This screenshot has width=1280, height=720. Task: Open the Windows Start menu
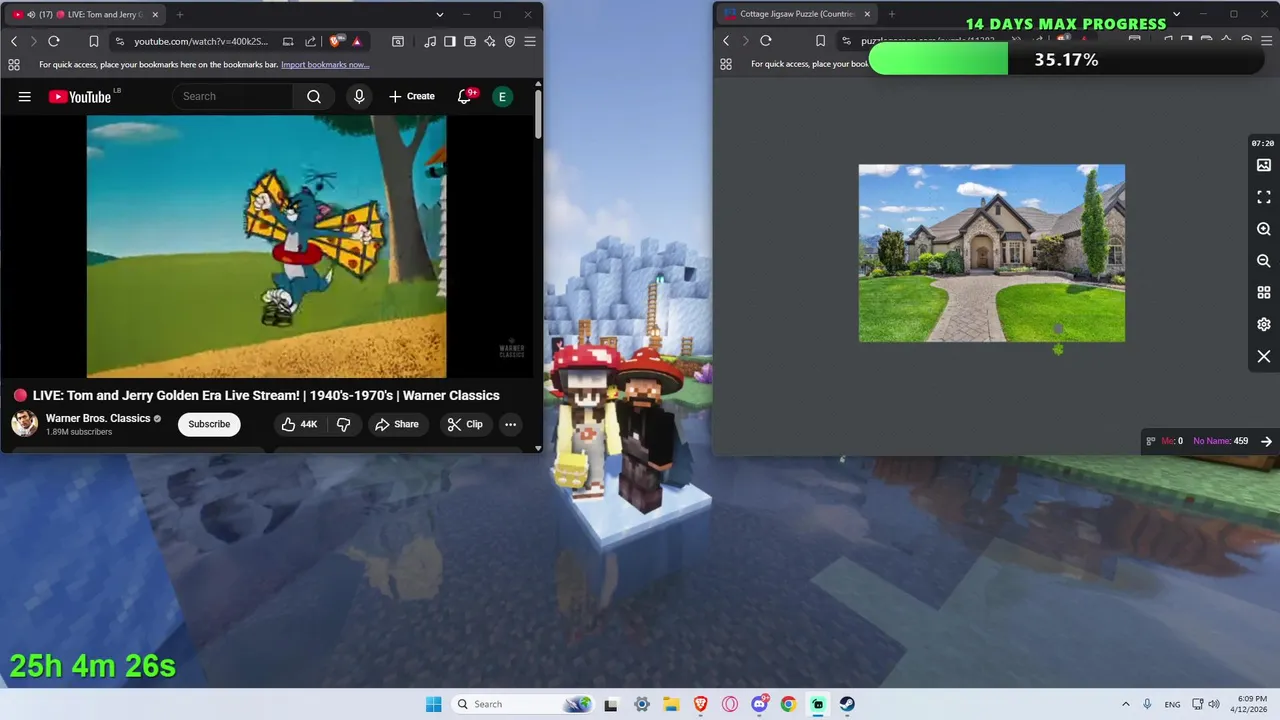(x=433, y=704)
